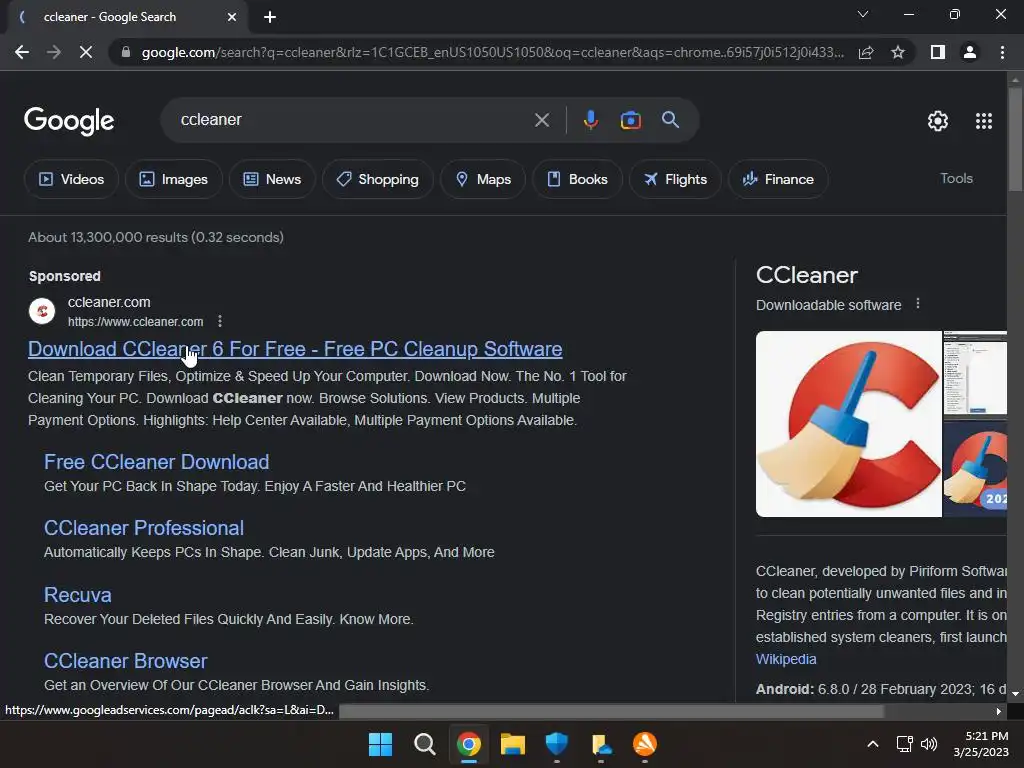Image resolution: width=1024 pixels, height=768 pixels.
Task: Open a new browser tab
Action: [x=270, y=17]
